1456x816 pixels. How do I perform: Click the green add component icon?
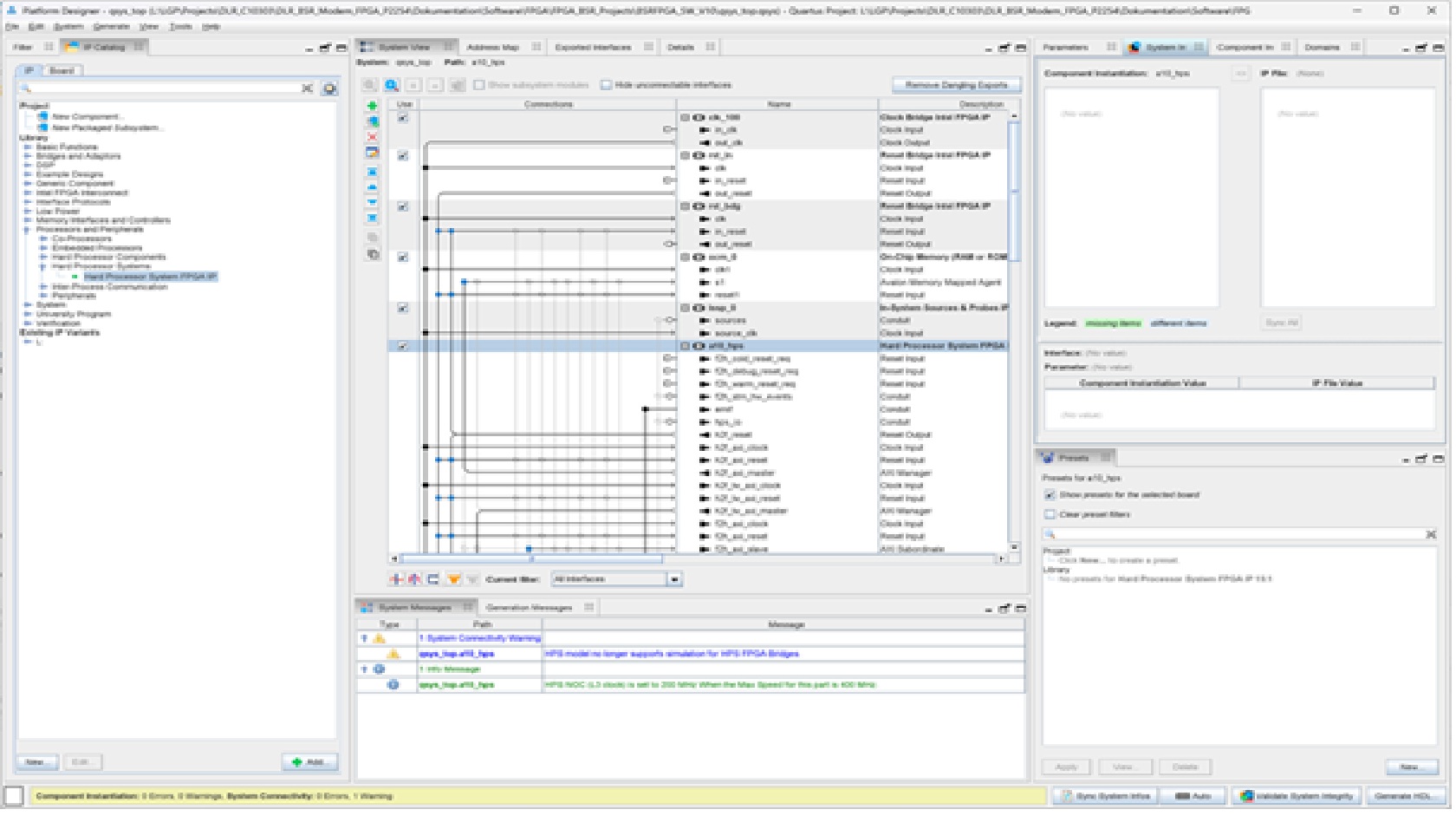coord(373,106)
